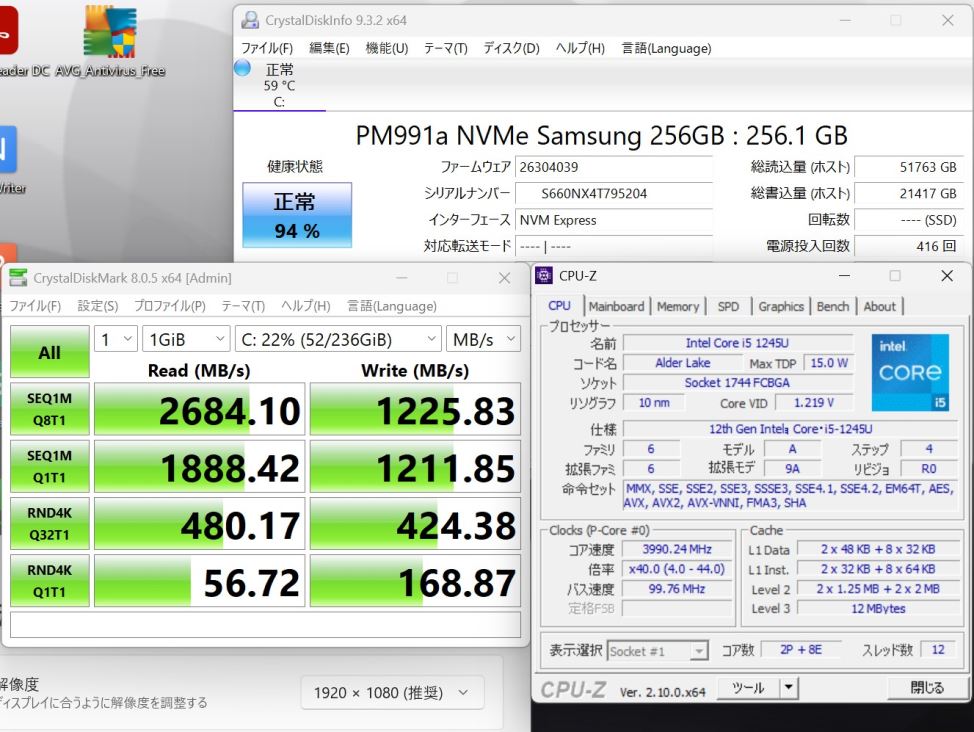The height and width of the screenshot is (732, 974).
Task: Click the blue drive C status orb
Action: click(242, 68)
